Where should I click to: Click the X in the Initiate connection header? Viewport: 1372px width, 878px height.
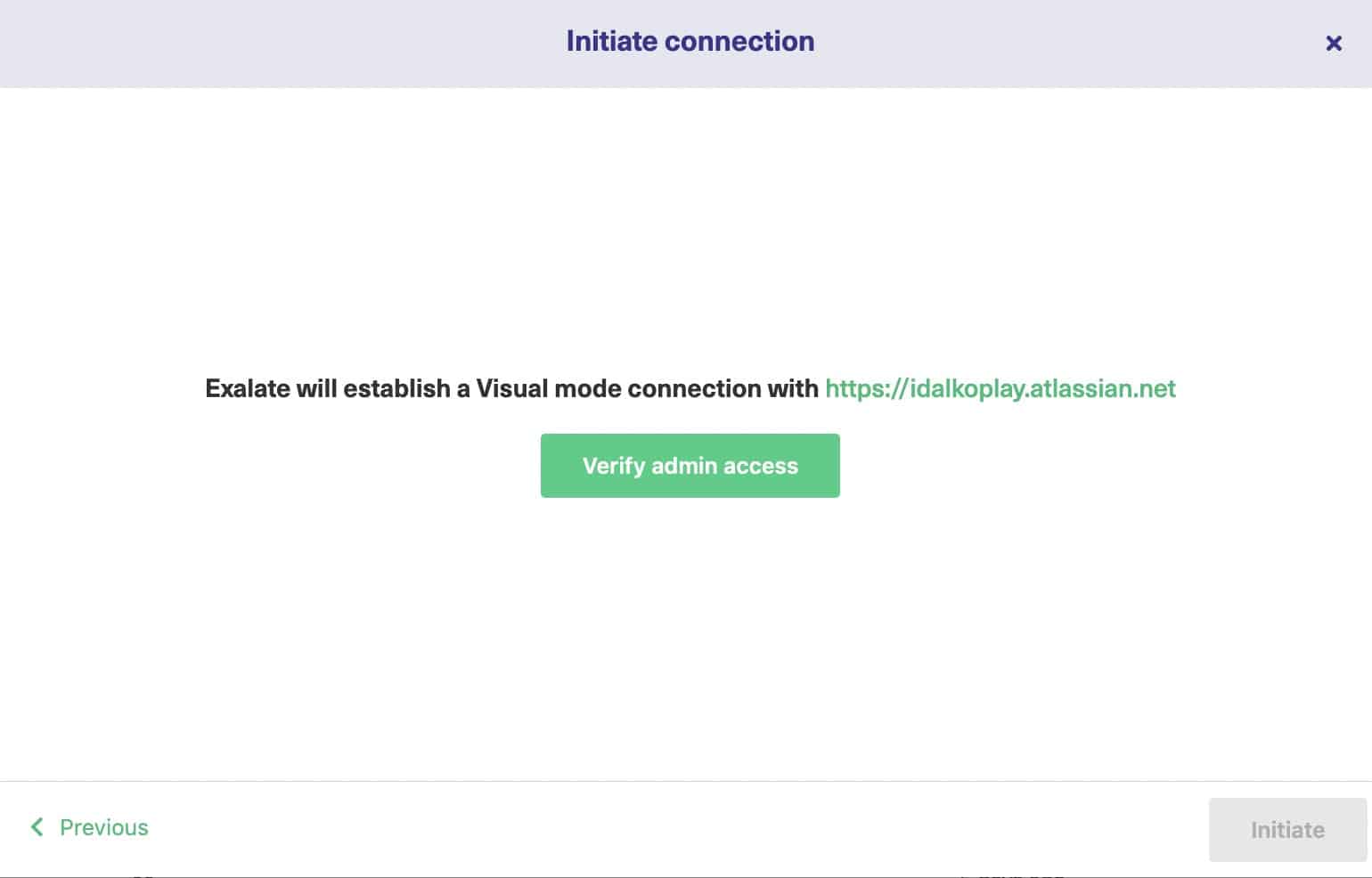pyautogui.click(x=1334, y=43)
